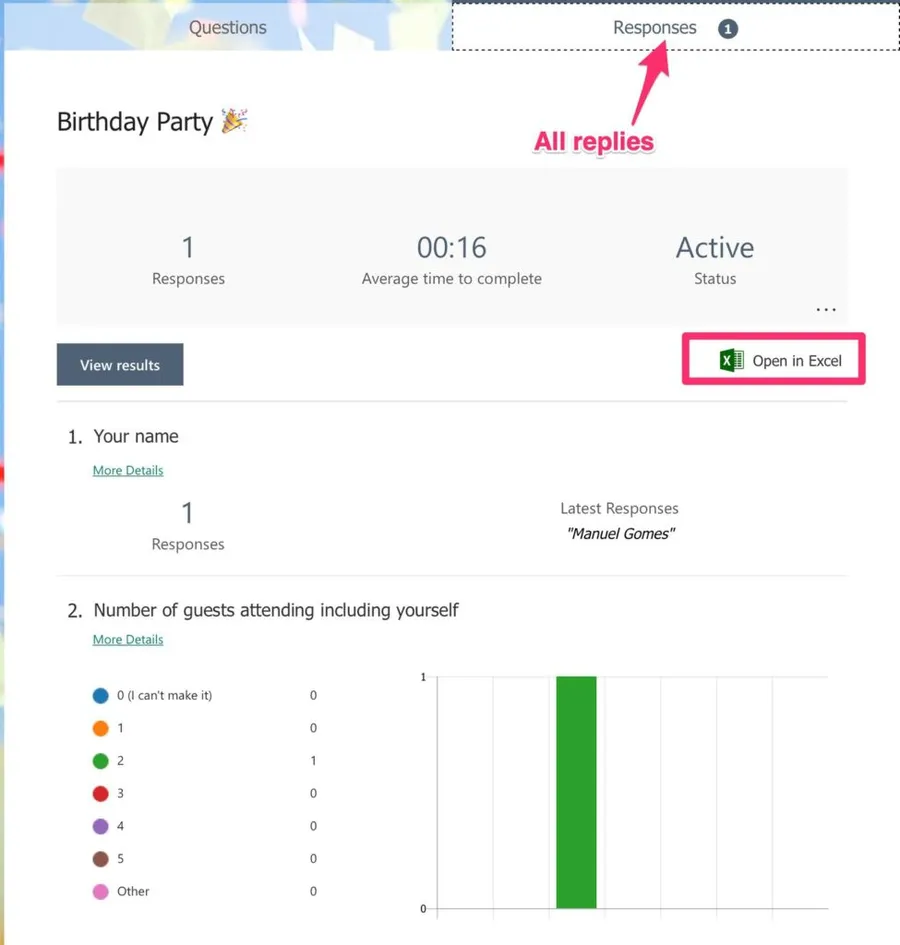Click the brown legend dot for 5
The width and height of the screenshot is (900, 945).
[x=100, y=859]
